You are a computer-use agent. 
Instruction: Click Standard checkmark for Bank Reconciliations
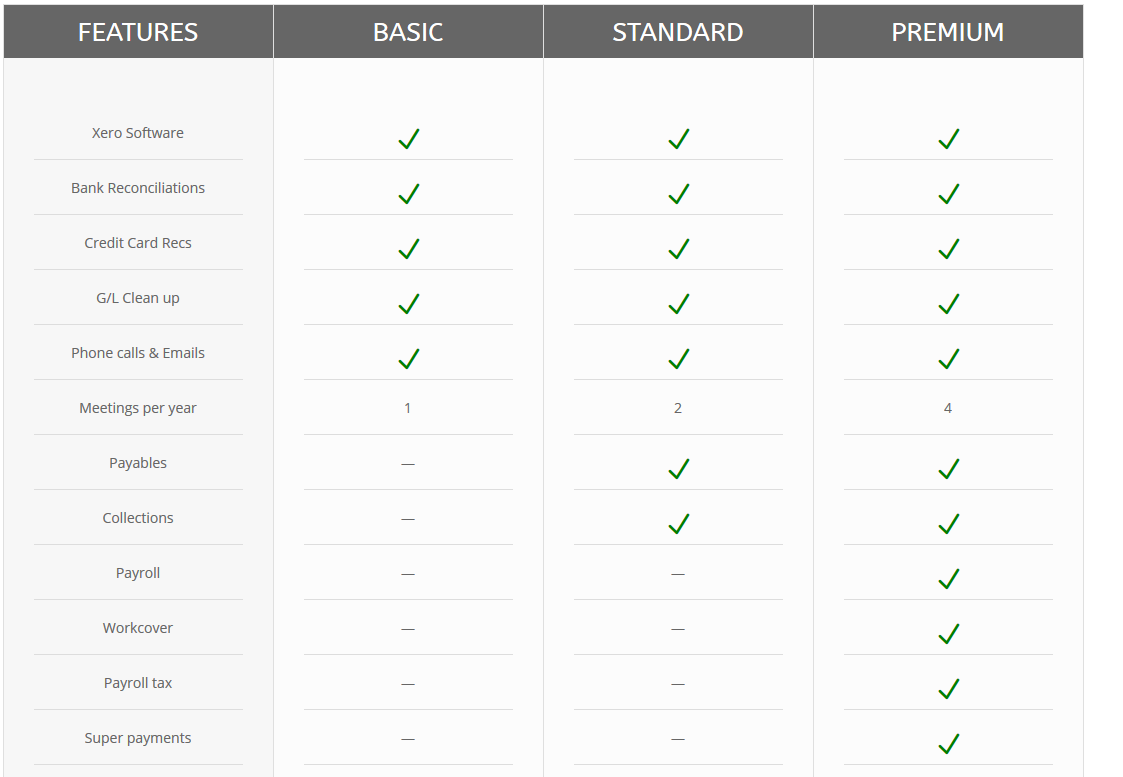coord(678,194)
